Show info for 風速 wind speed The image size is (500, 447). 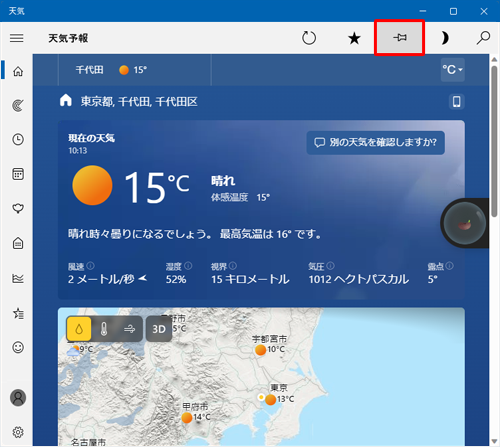coord(90,266)
